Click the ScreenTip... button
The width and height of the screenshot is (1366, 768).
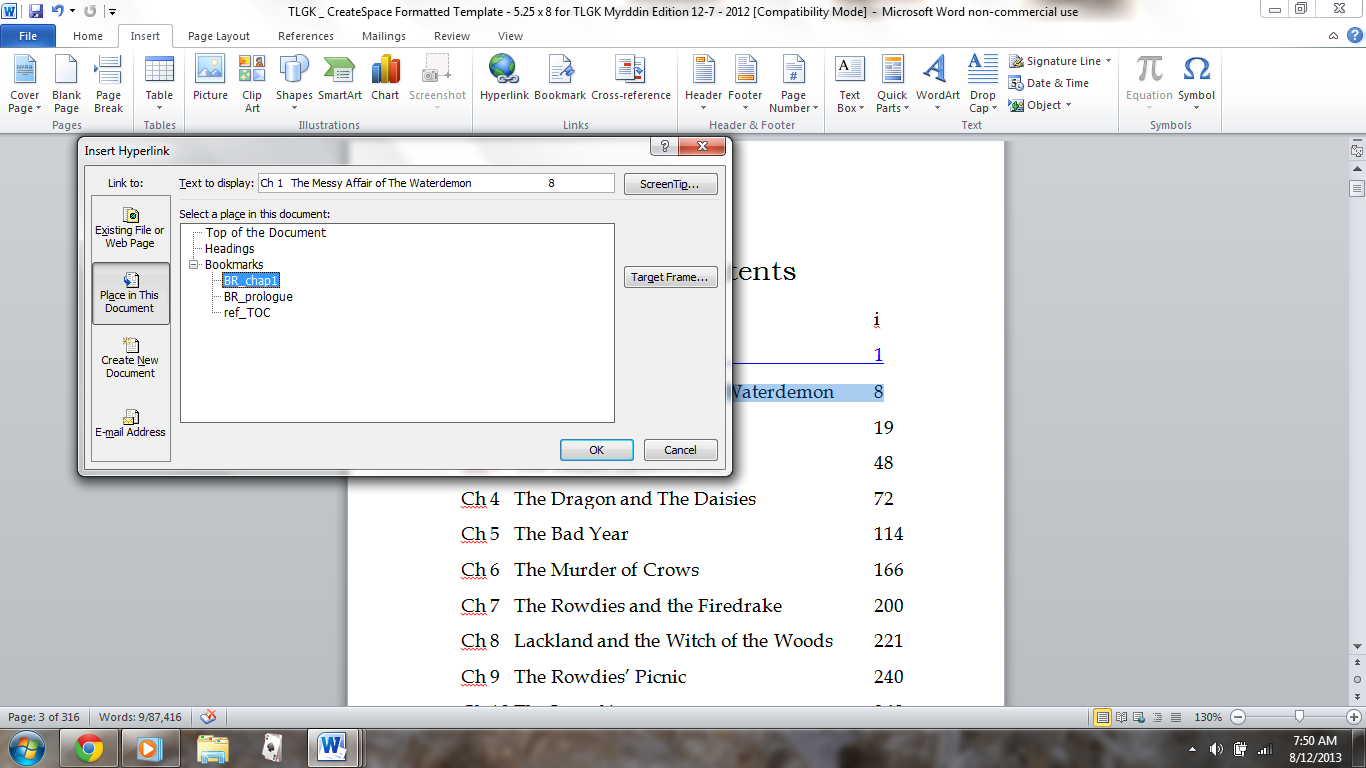tap(670, 185)
